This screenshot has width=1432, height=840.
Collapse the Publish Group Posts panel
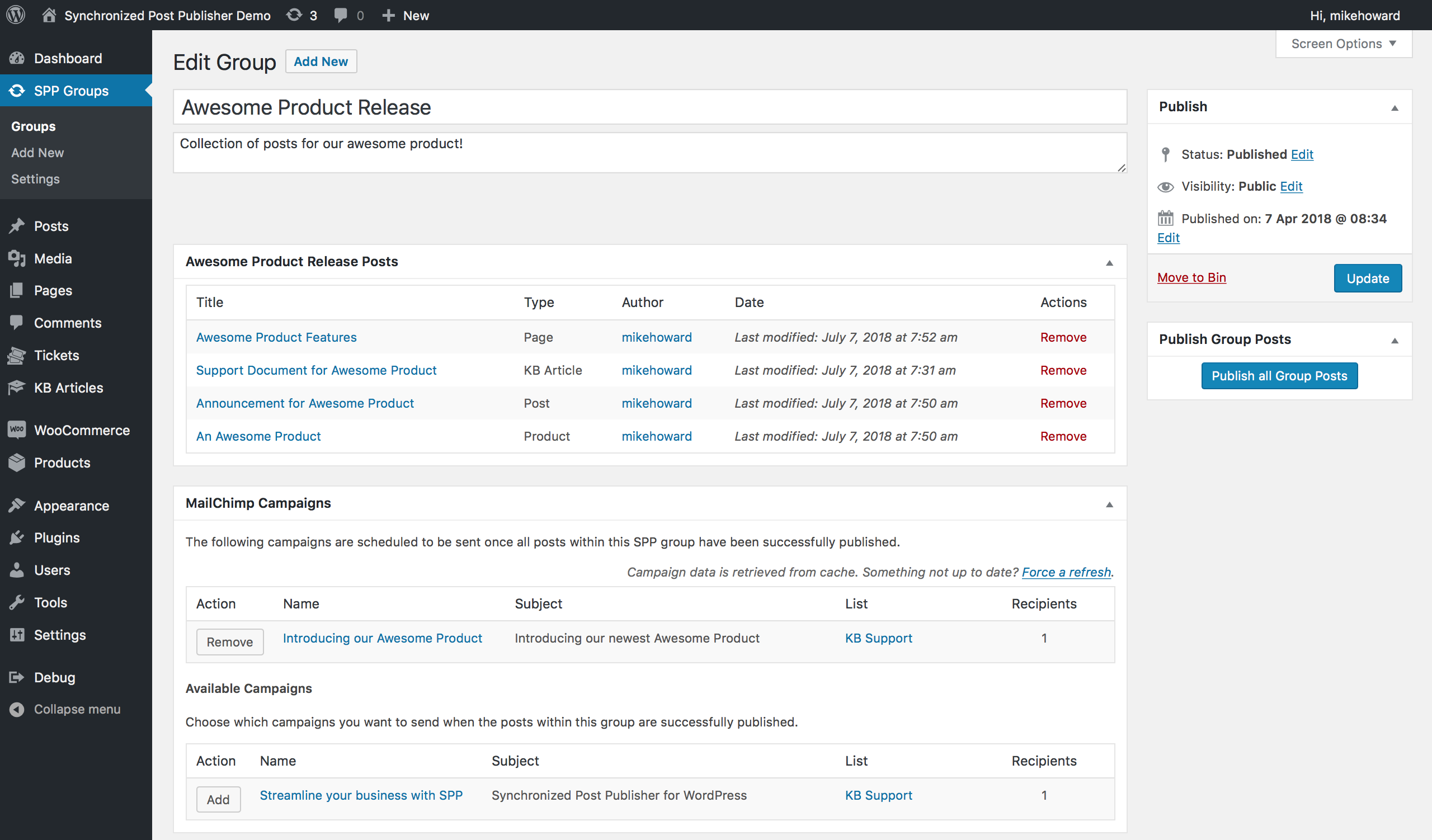coord(1395,340)
